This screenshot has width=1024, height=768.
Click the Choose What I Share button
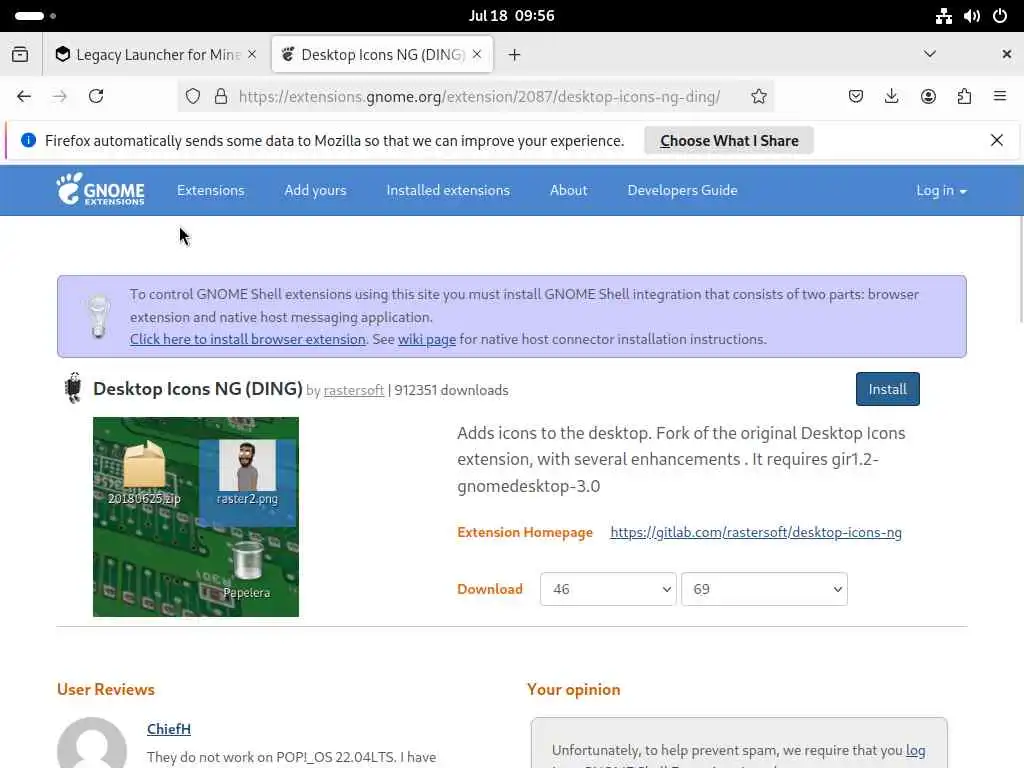point(729,140)
